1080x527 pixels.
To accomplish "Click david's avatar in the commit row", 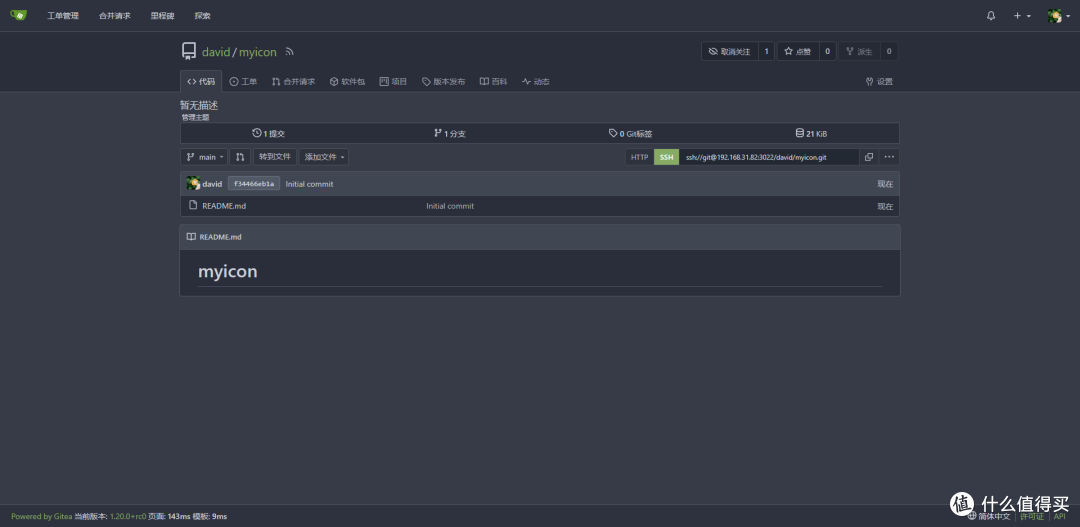I will (193, 184).
